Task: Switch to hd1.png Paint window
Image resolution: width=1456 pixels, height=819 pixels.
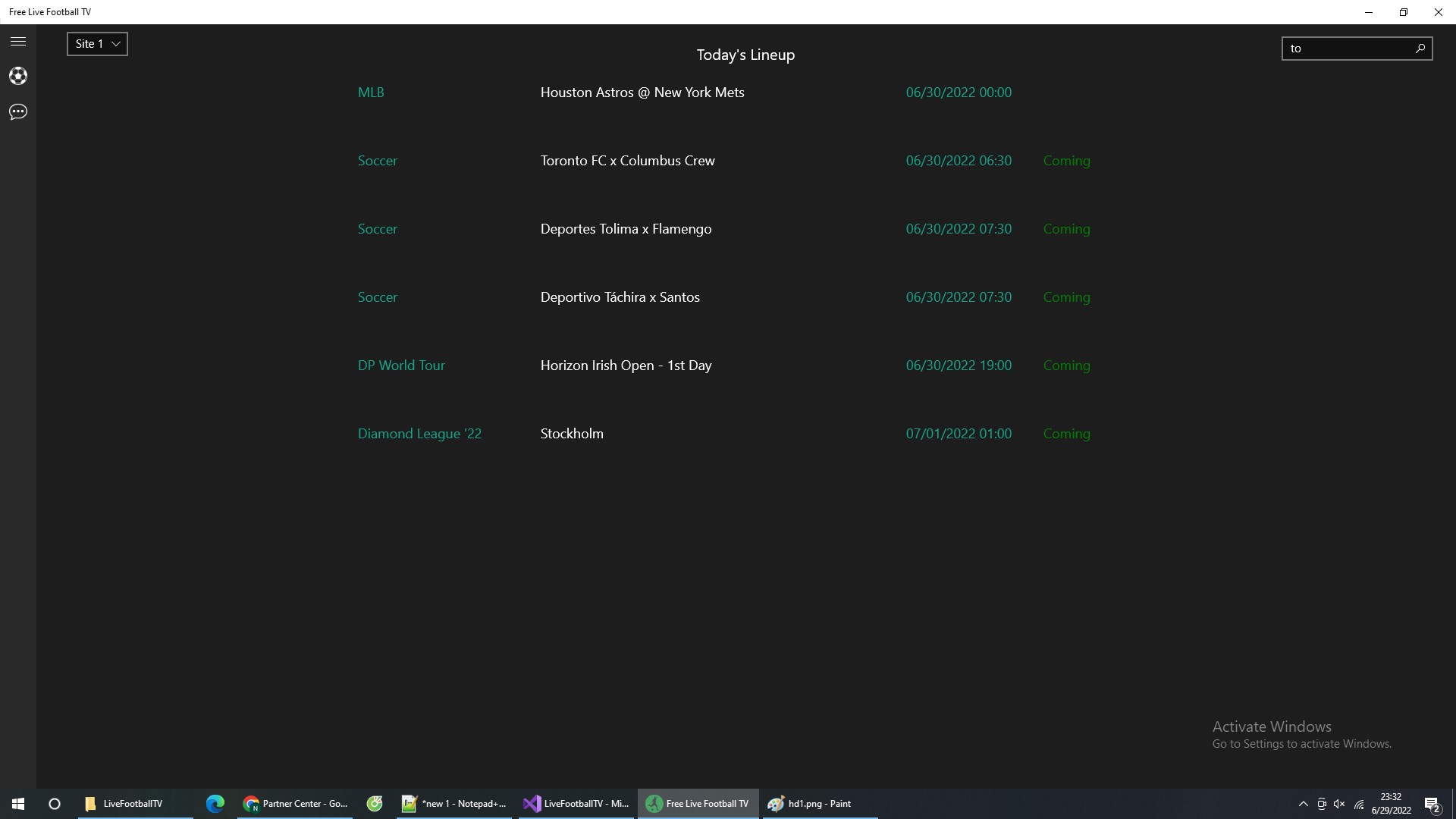Action: (x=819, y=804)
